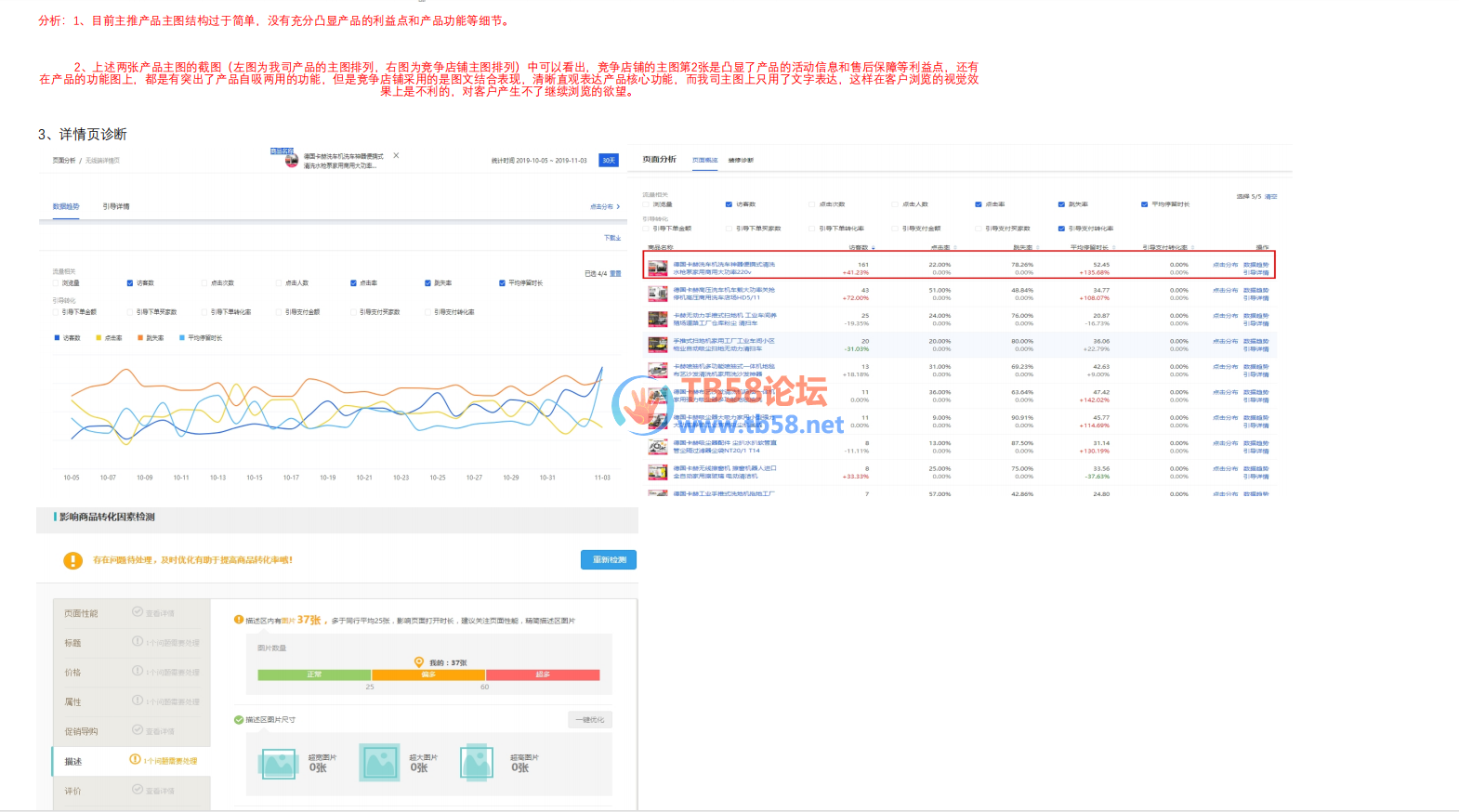
Task: Click the large orange warning icon before 存在问题待处理
Action: click(72, 560)
